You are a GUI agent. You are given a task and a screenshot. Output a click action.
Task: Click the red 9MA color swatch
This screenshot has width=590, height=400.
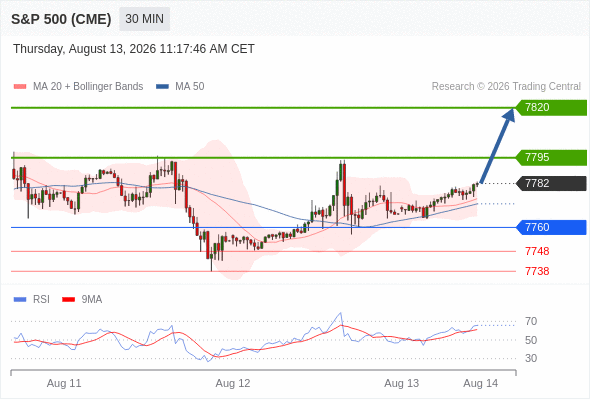point(68,300)
